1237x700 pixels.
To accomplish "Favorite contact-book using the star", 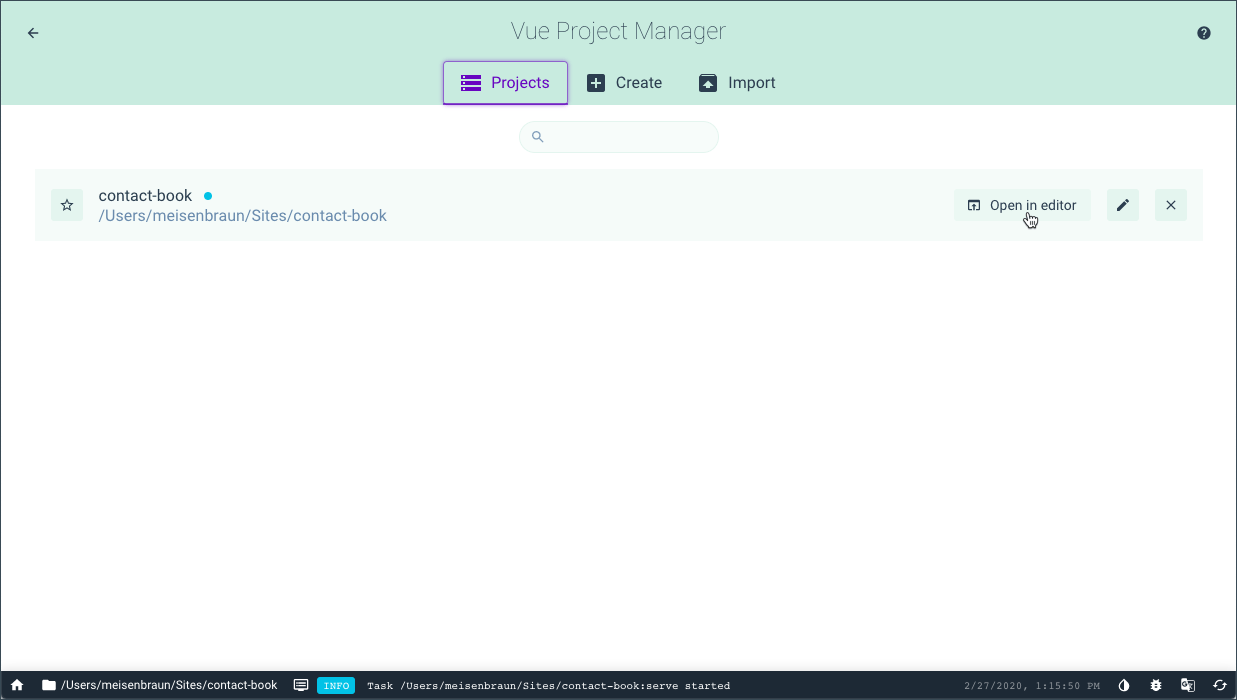I will 66,204.
